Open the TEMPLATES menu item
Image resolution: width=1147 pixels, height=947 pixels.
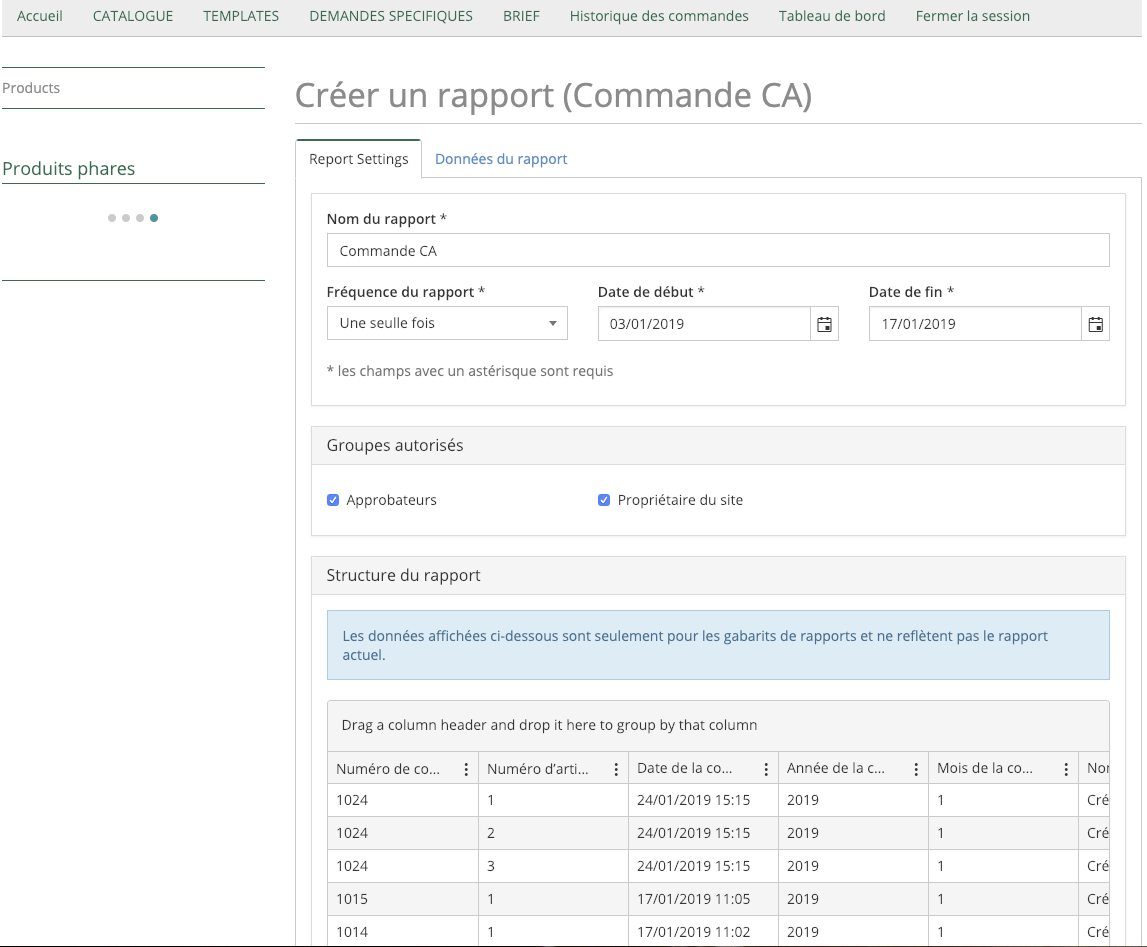pyautogui.click(x=241, y=16)
